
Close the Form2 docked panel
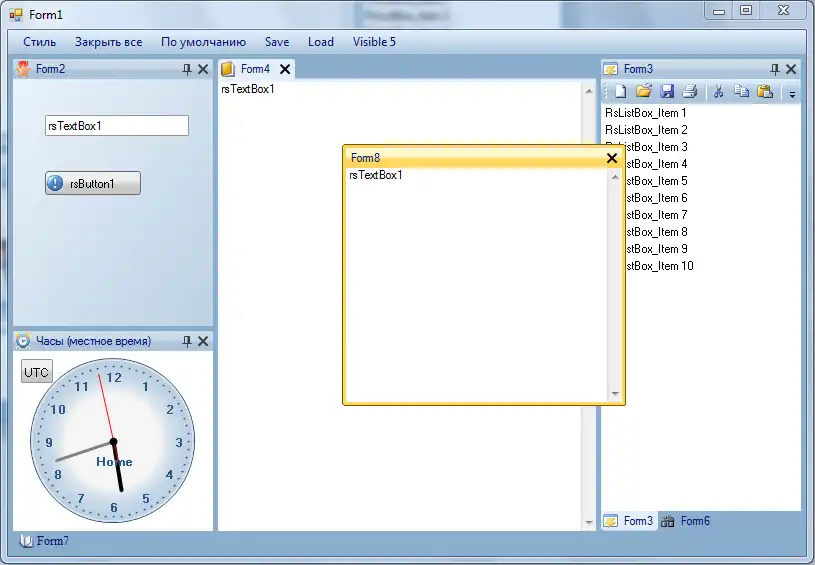[x=203, y=69]
